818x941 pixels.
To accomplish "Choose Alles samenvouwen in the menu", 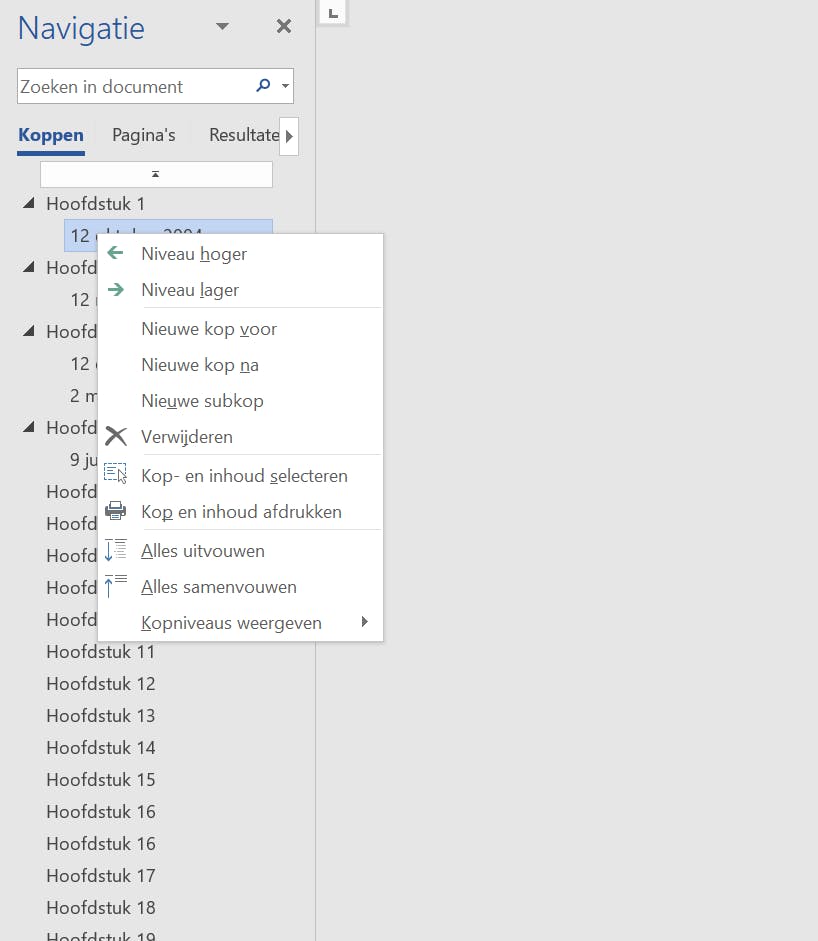I will pyautogui.click(x=240, y=587).
